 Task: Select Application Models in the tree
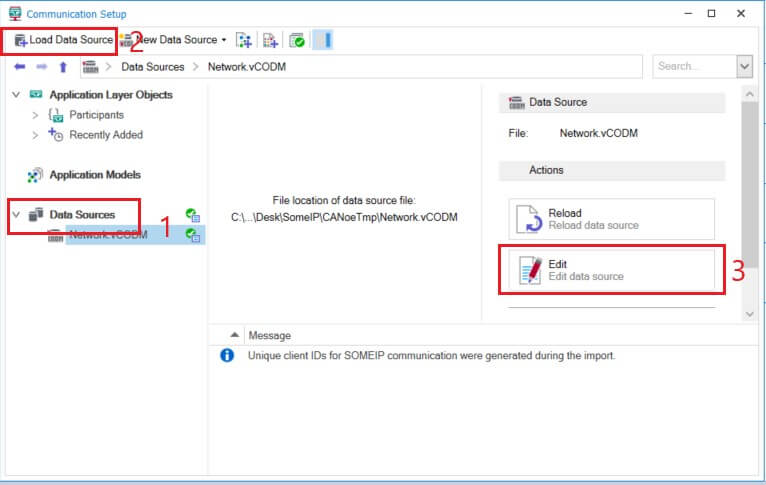tap(94, 175)
